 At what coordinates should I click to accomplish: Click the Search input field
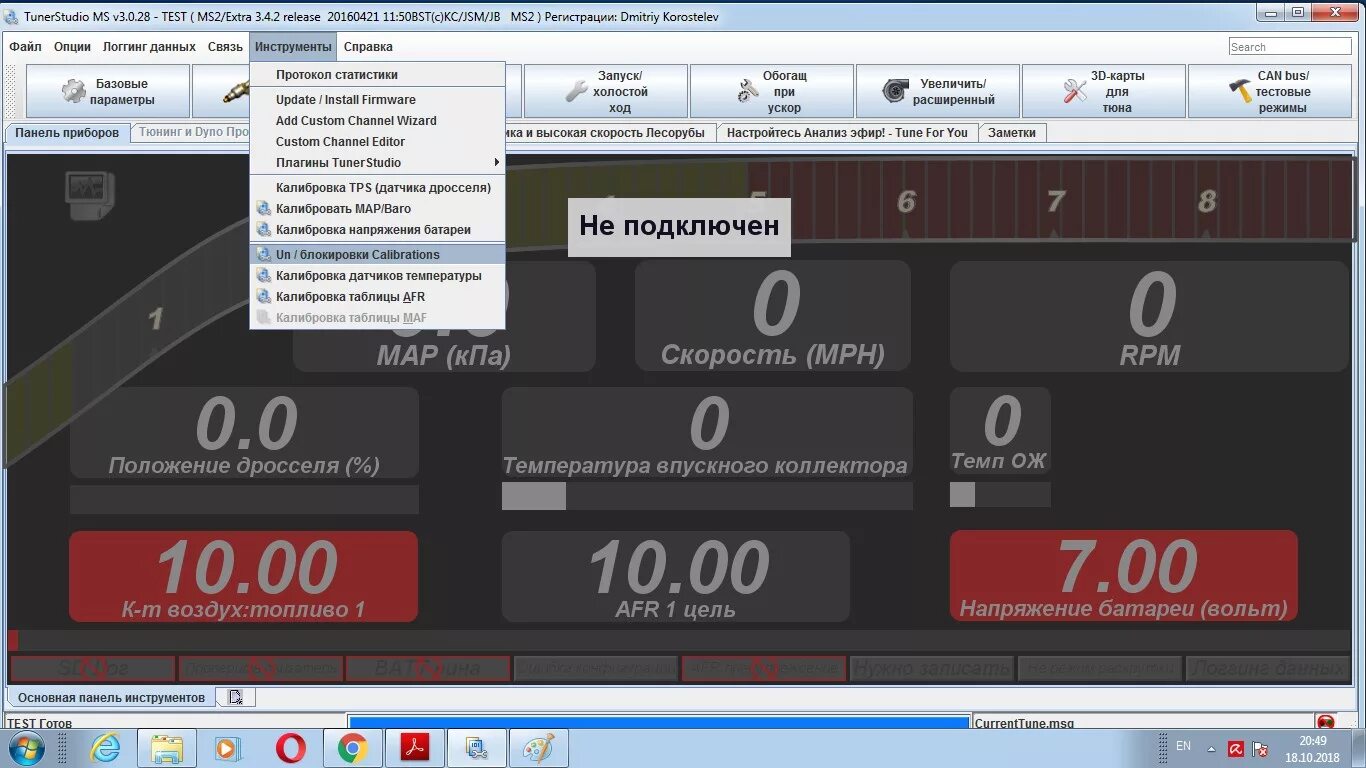(1290, 47)
